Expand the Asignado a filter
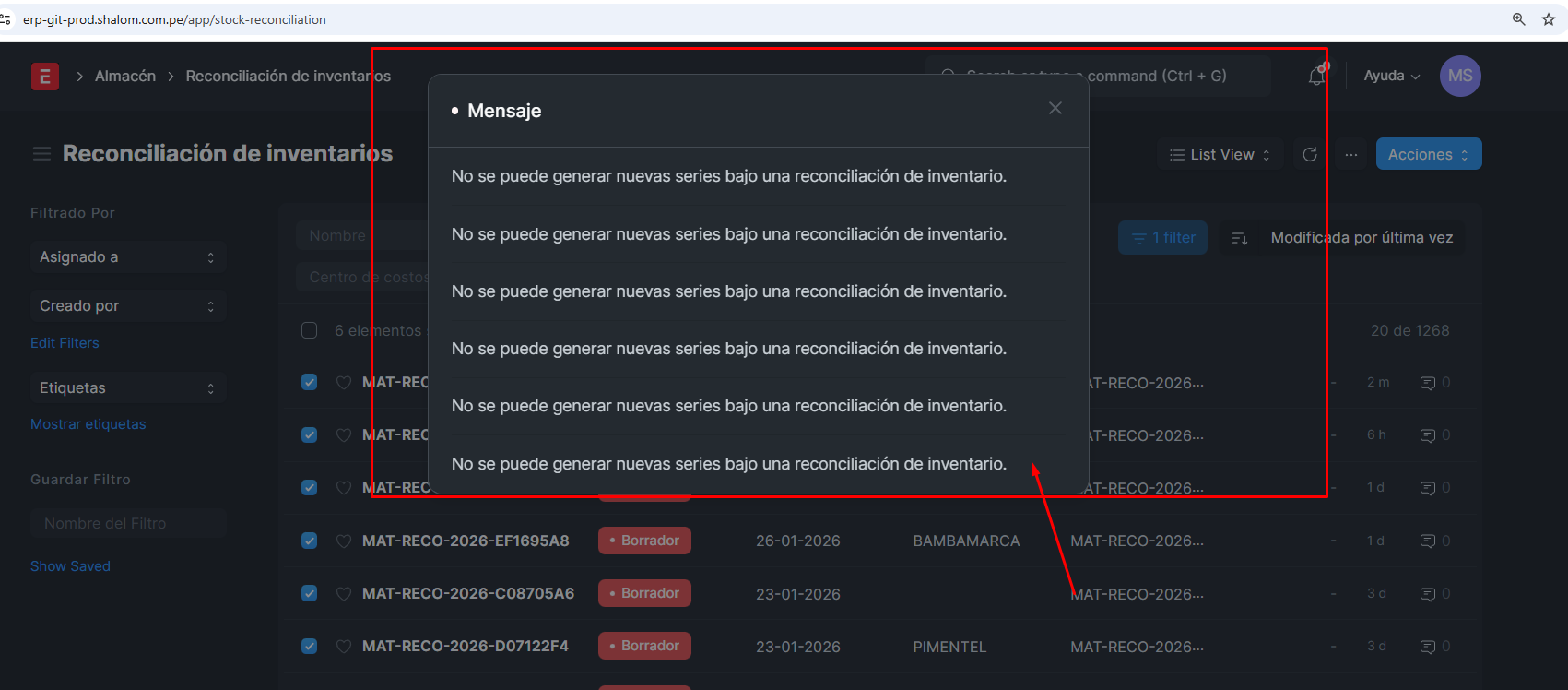 [127, 257]
